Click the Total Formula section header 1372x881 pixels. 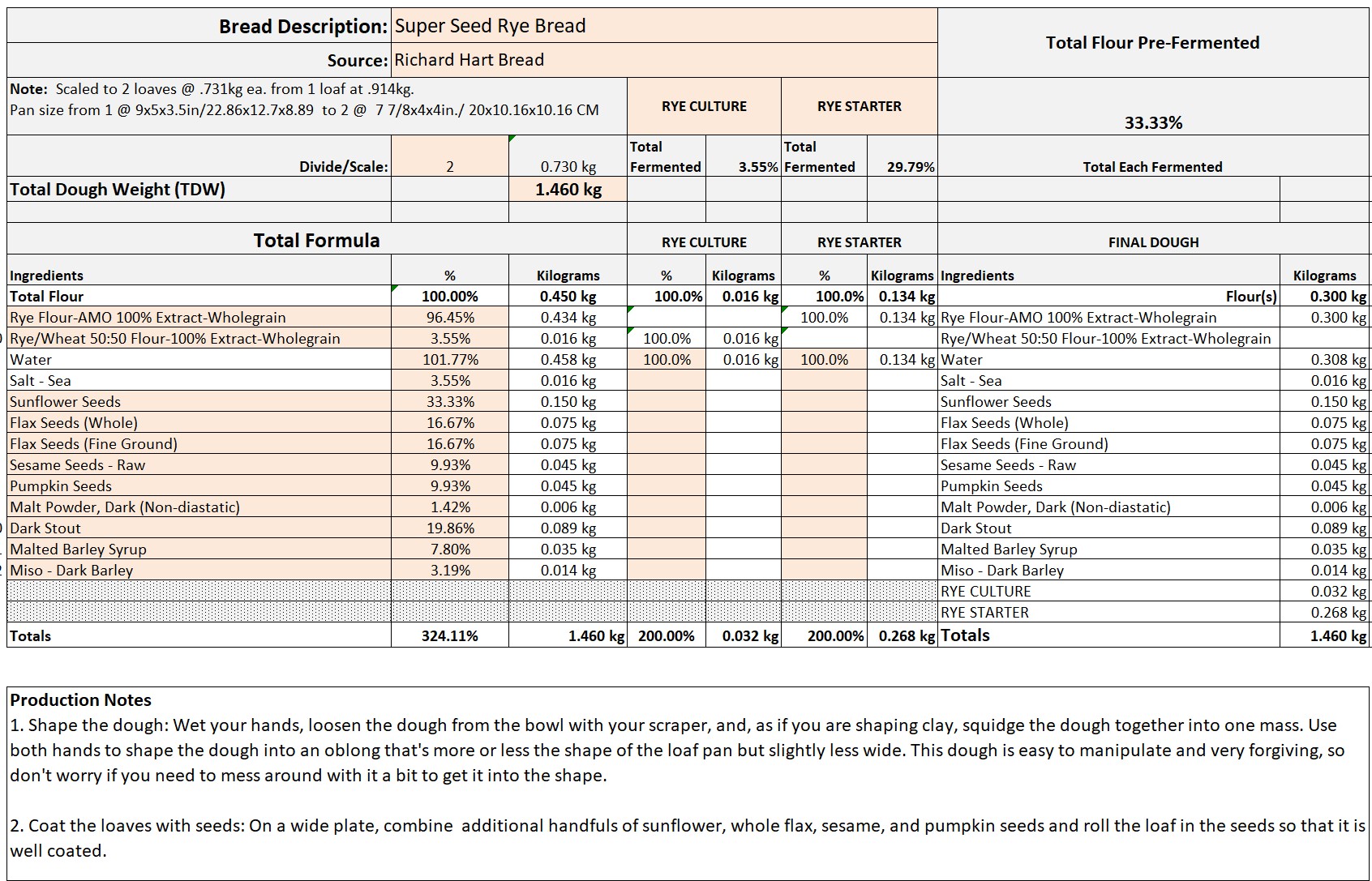coord(316,241)
